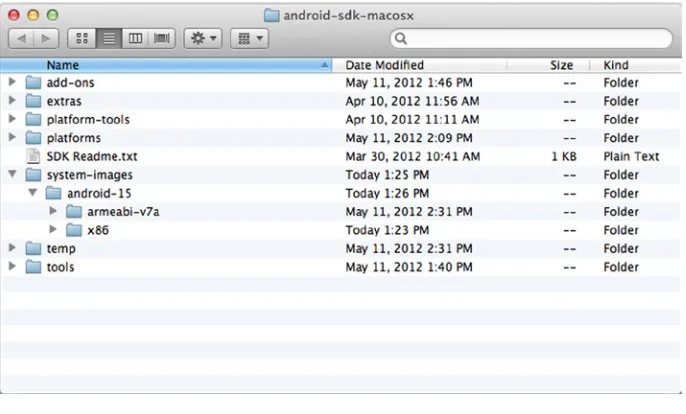Minimize the window with the yellow button
The width and height of the screenshot is (686, 414).
pyautogui.click(x=33, y=15)
